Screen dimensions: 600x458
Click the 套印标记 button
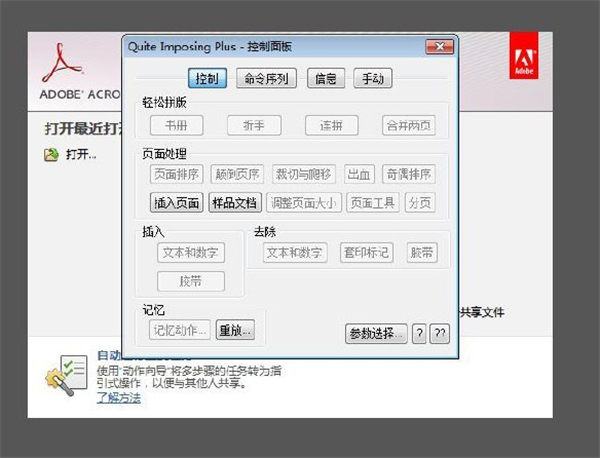tap(366, 253)
